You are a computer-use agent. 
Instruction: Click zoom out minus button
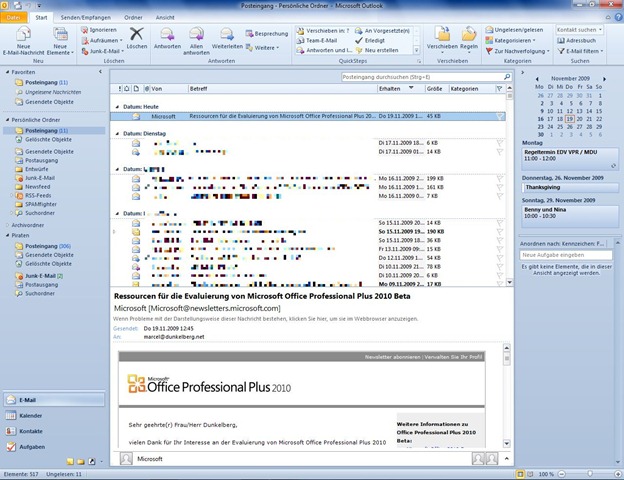click(x=562, y=474)
